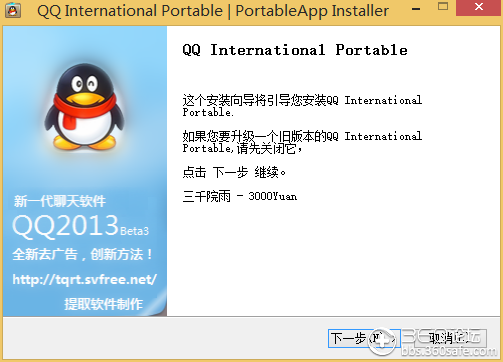503x362 pixels.
Task: Minimize the installer window
Action: 416,9
